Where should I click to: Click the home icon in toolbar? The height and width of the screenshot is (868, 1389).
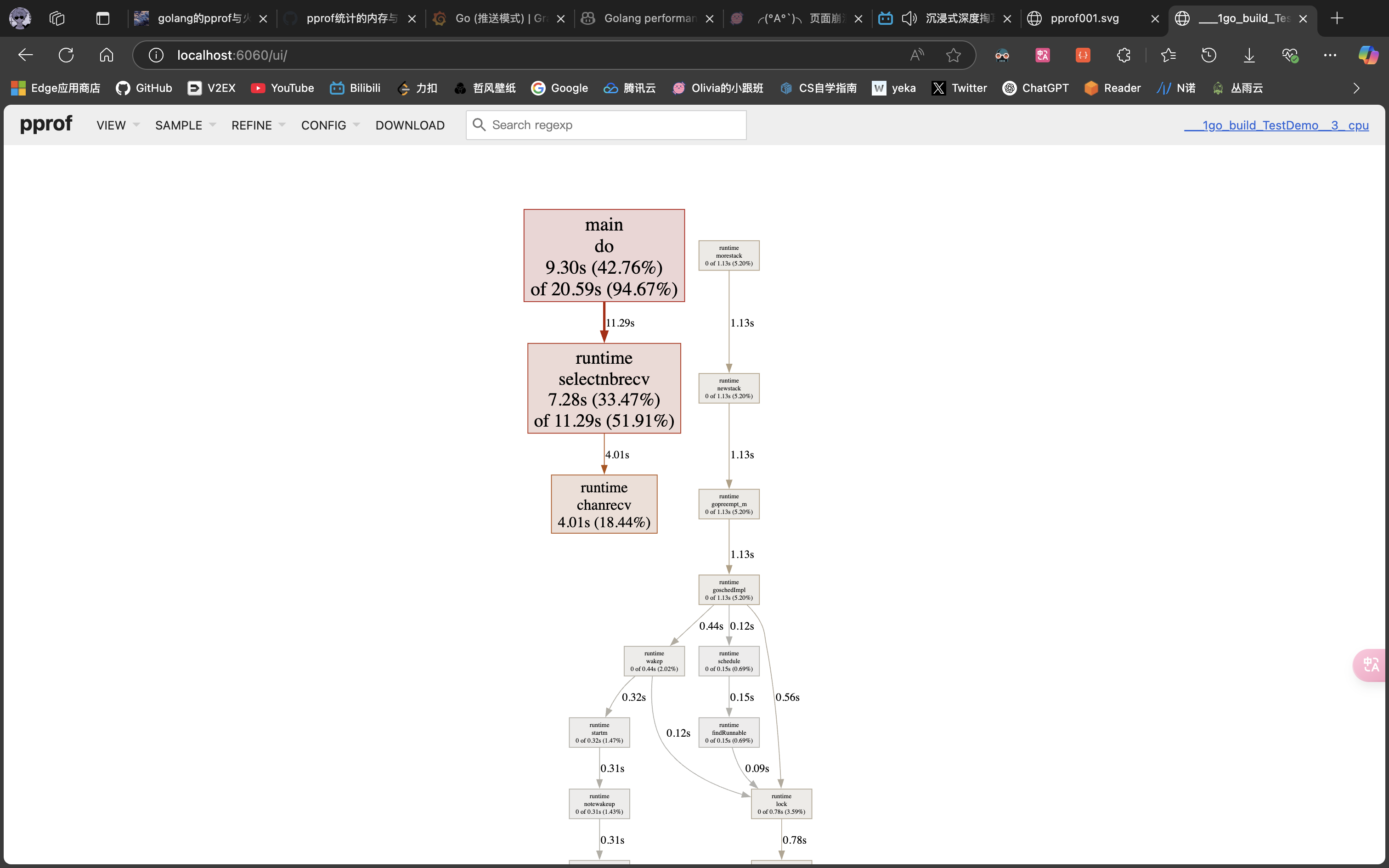(106, 55)
